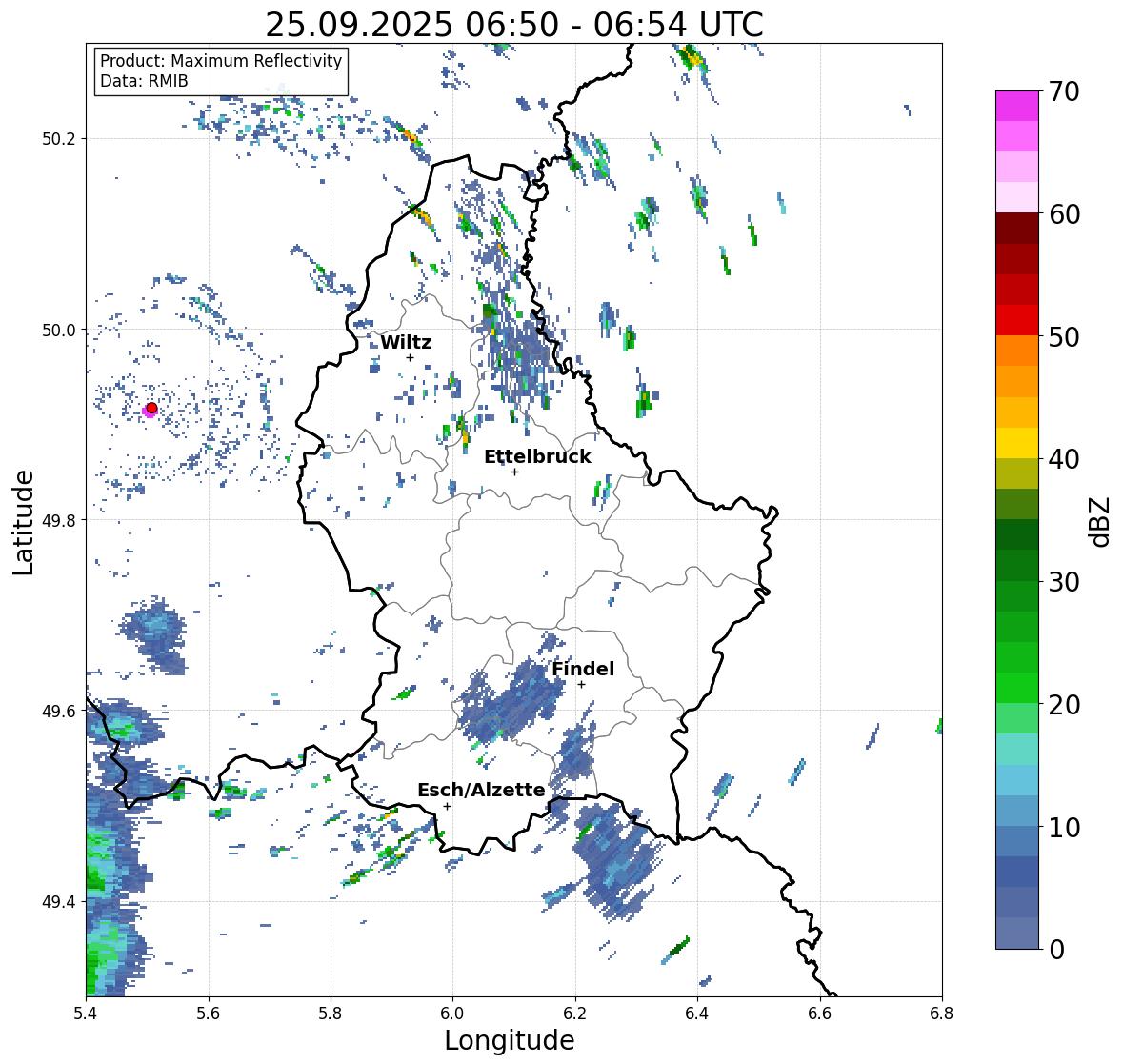
Task: Click the 20 tick on the colorbar
Action: [x=1064, y=705]
